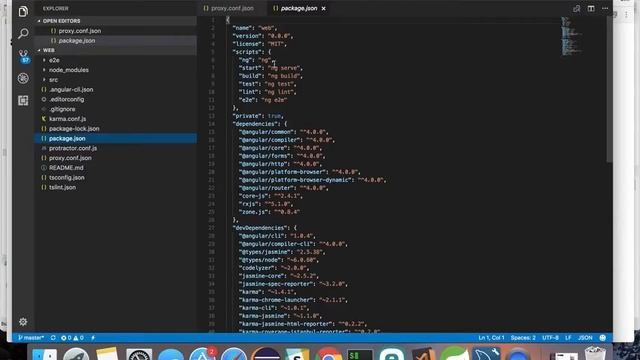The height and width of the screenshot is (360, 640).
Task: Open the .gitignore file
Action: 116,109
